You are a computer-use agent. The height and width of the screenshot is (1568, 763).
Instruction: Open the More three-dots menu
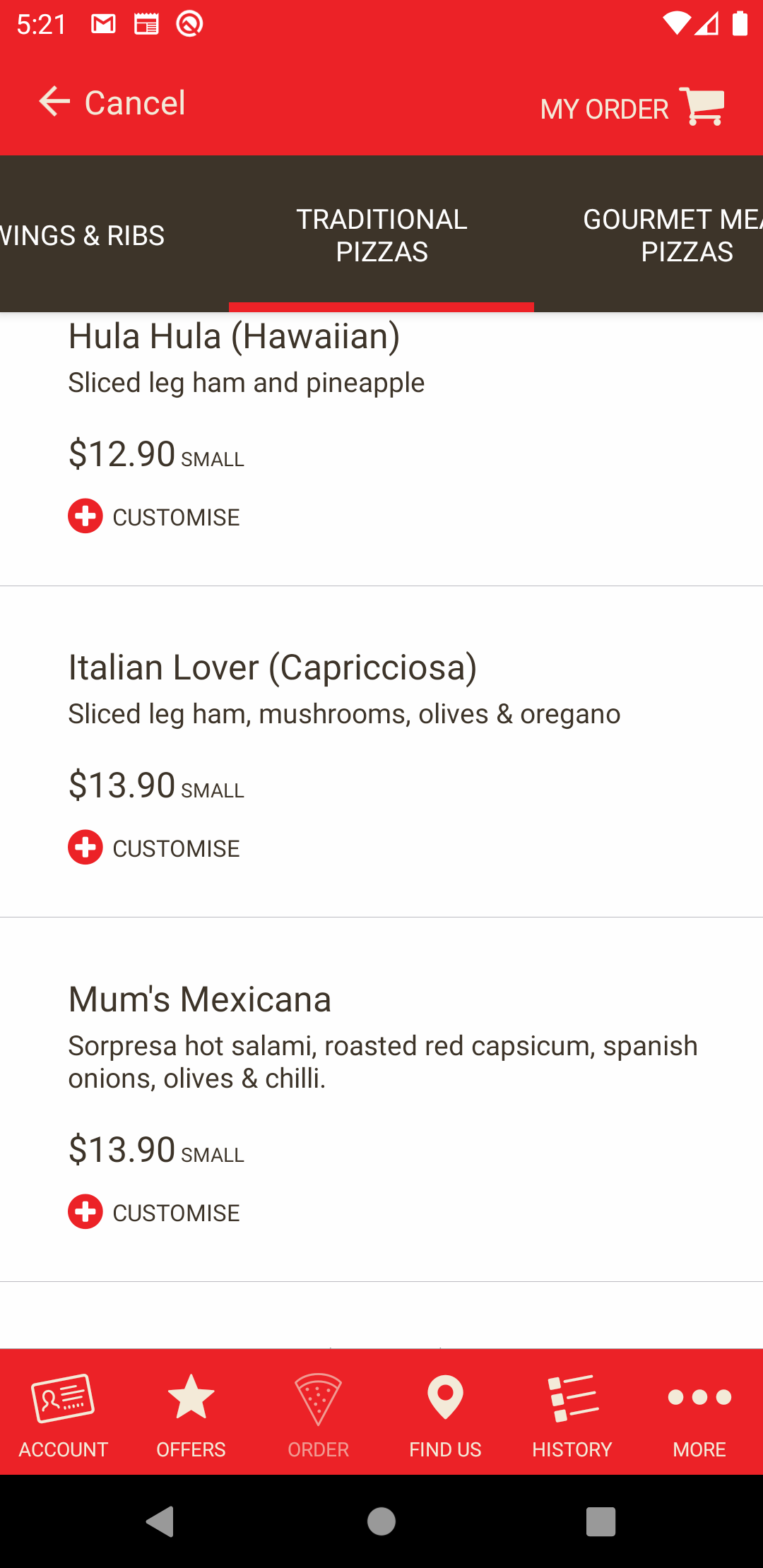coord(699,1397)
